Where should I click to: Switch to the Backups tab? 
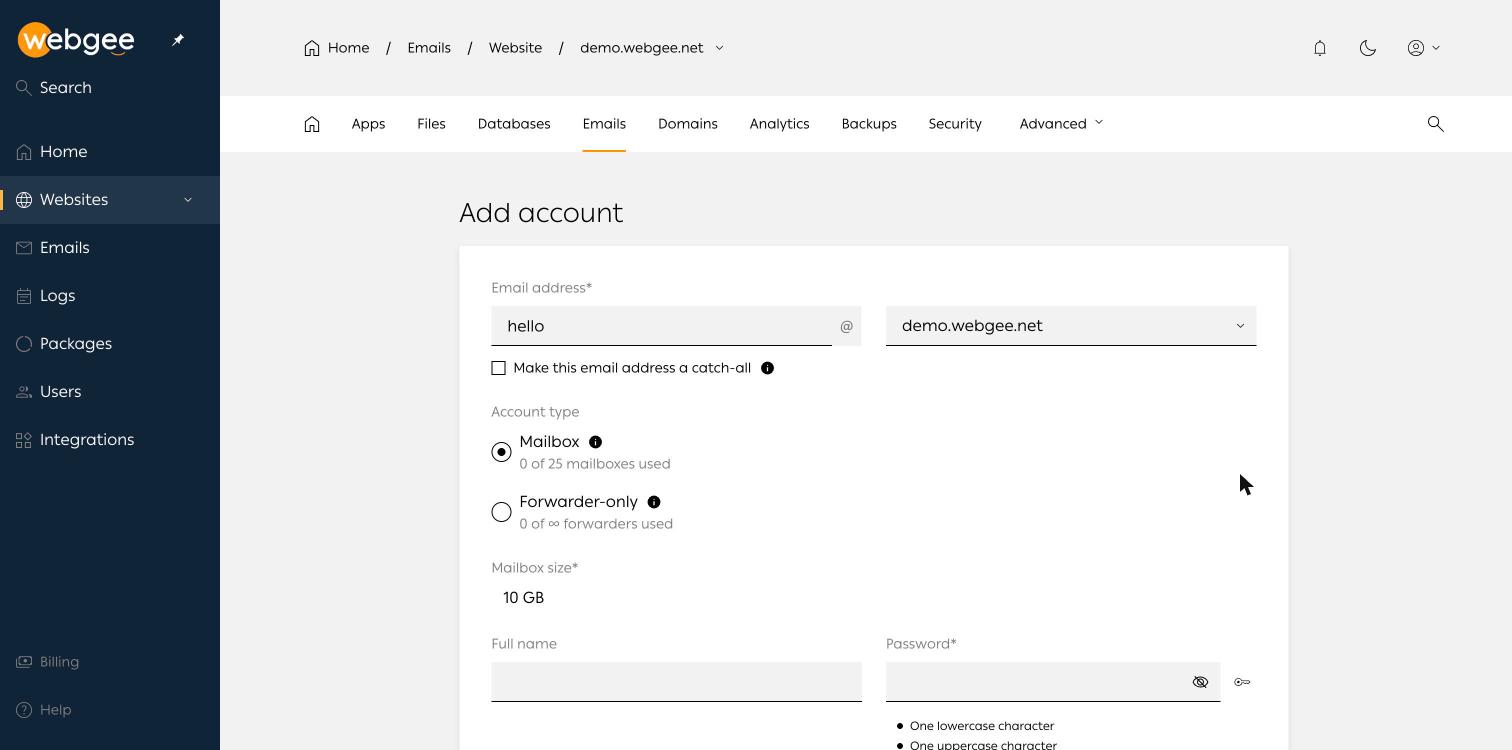869,124
